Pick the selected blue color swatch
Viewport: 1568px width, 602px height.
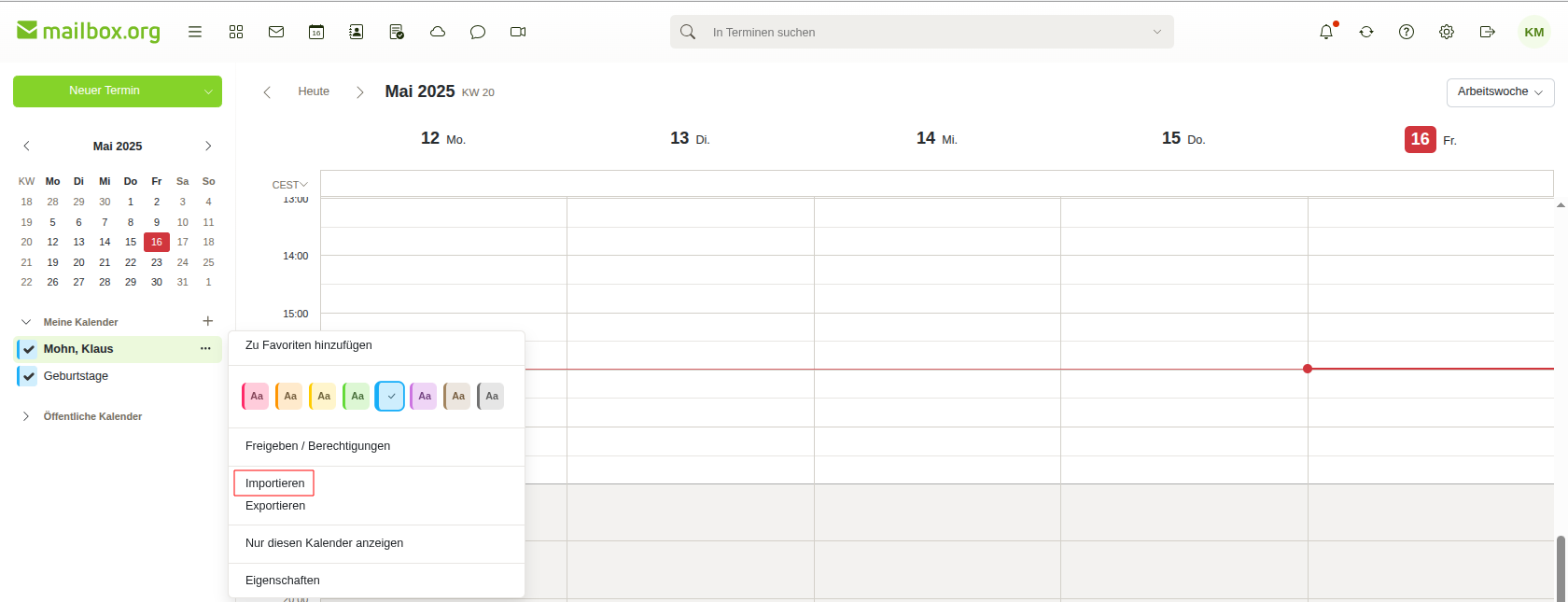coord(390,396)
